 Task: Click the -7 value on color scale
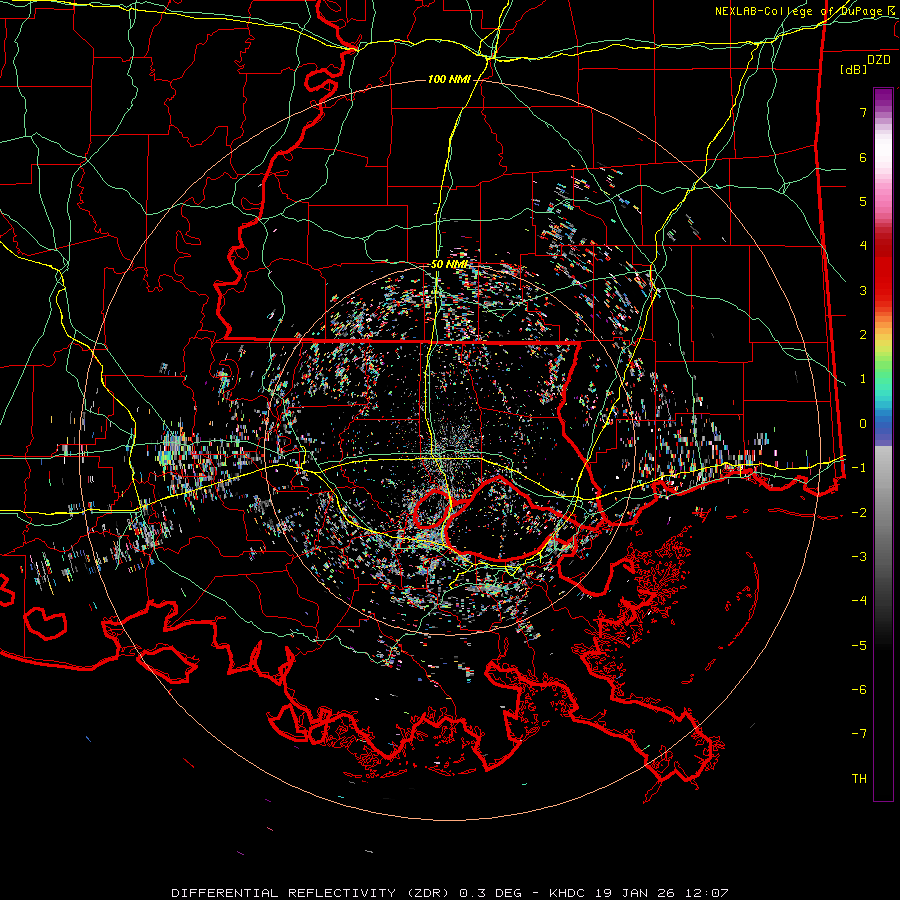pos(859,734)
